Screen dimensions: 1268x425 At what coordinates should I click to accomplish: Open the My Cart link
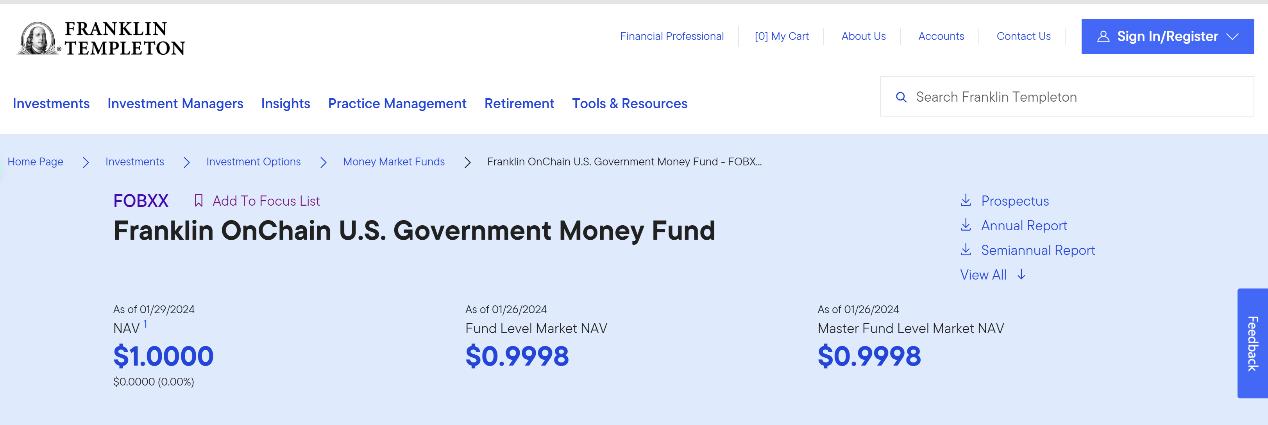click(x=782, y=36)
